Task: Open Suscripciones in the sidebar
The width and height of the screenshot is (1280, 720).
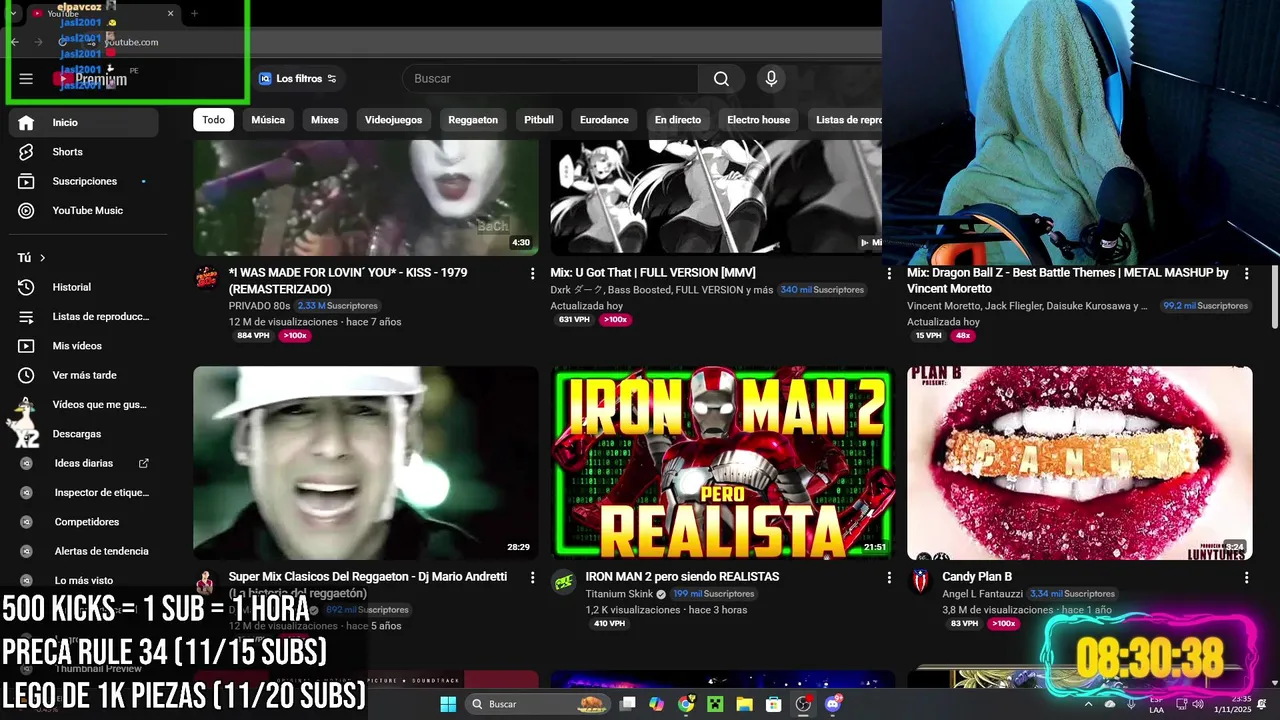Action: (84, 181)
